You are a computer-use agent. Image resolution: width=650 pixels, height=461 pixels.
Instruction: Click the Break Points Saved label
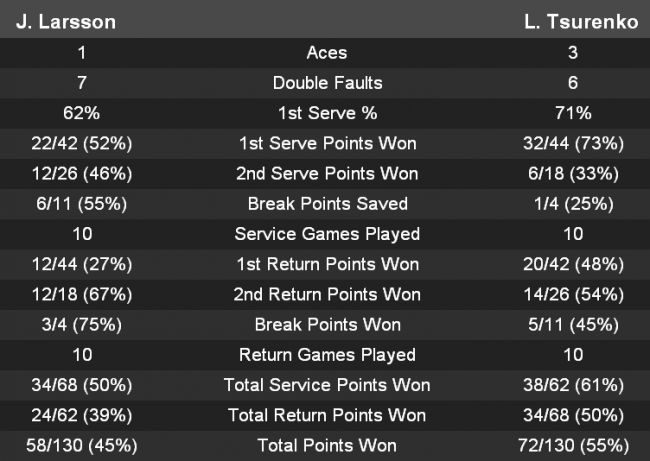pos(327,204)
